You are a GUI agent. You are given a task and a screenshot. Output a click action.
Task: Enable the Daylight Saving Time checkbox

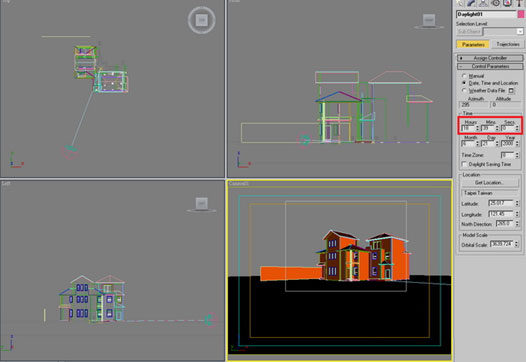(x=464, y=164)
